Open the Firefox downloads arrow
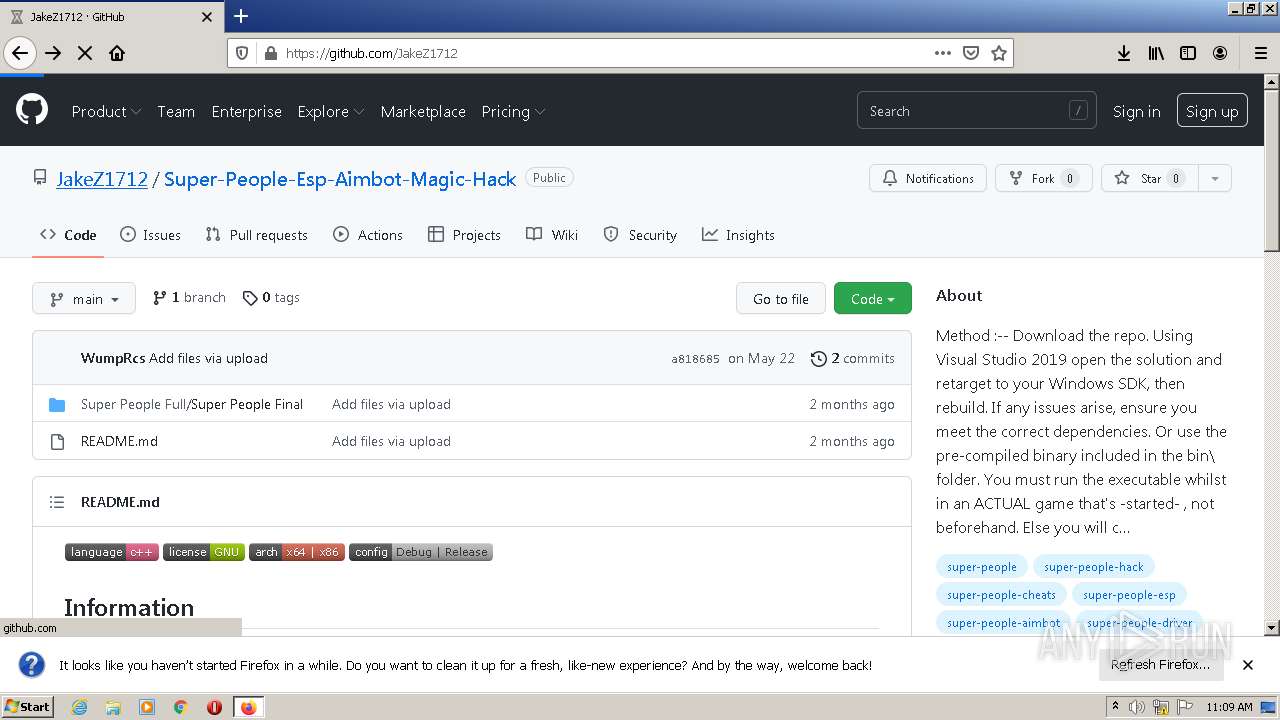The width and height of the screenshot is (1280, 720). click(x=1124, y=53)
